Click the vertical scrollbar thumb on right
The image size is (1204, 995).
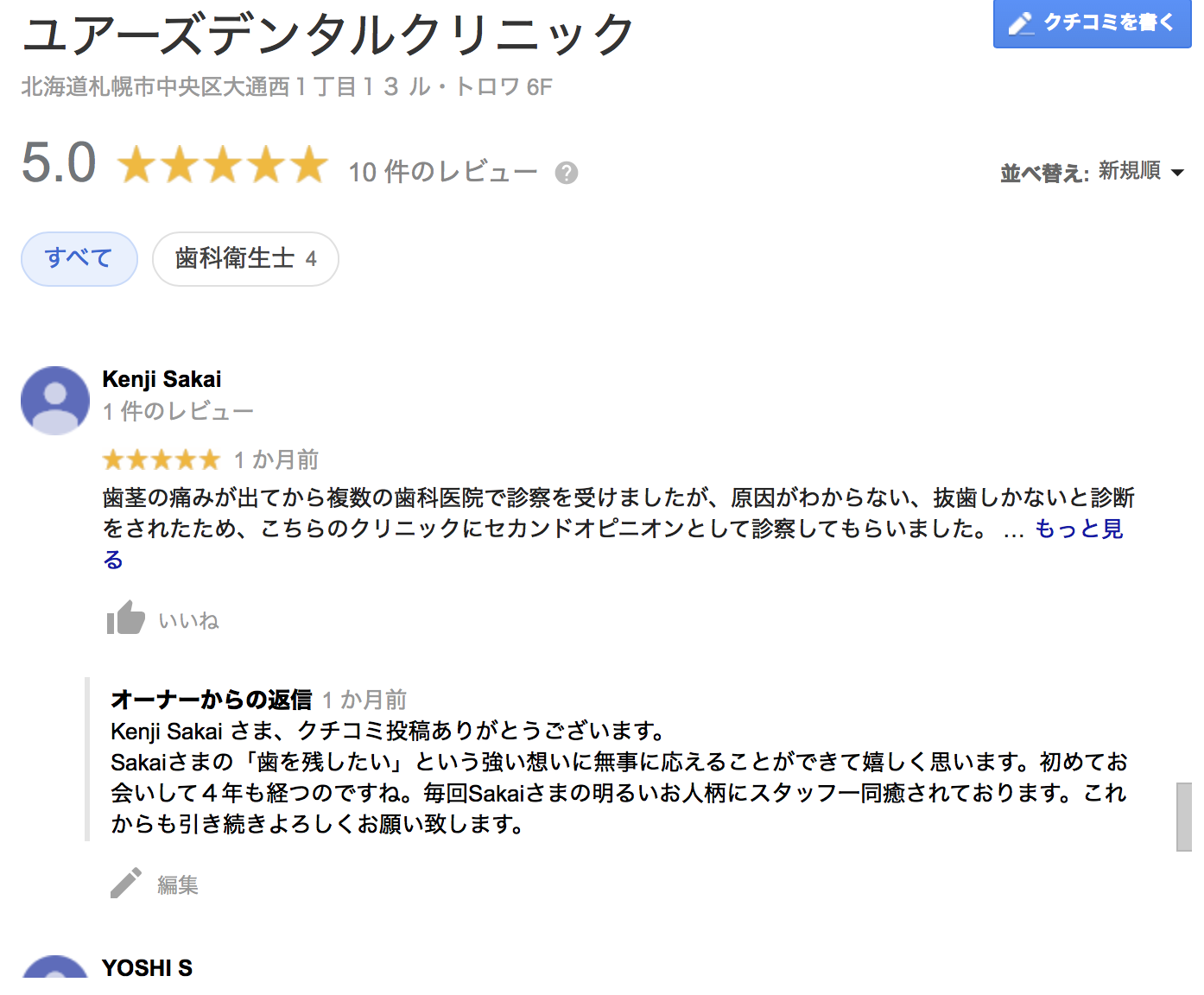click(1184, 817)
